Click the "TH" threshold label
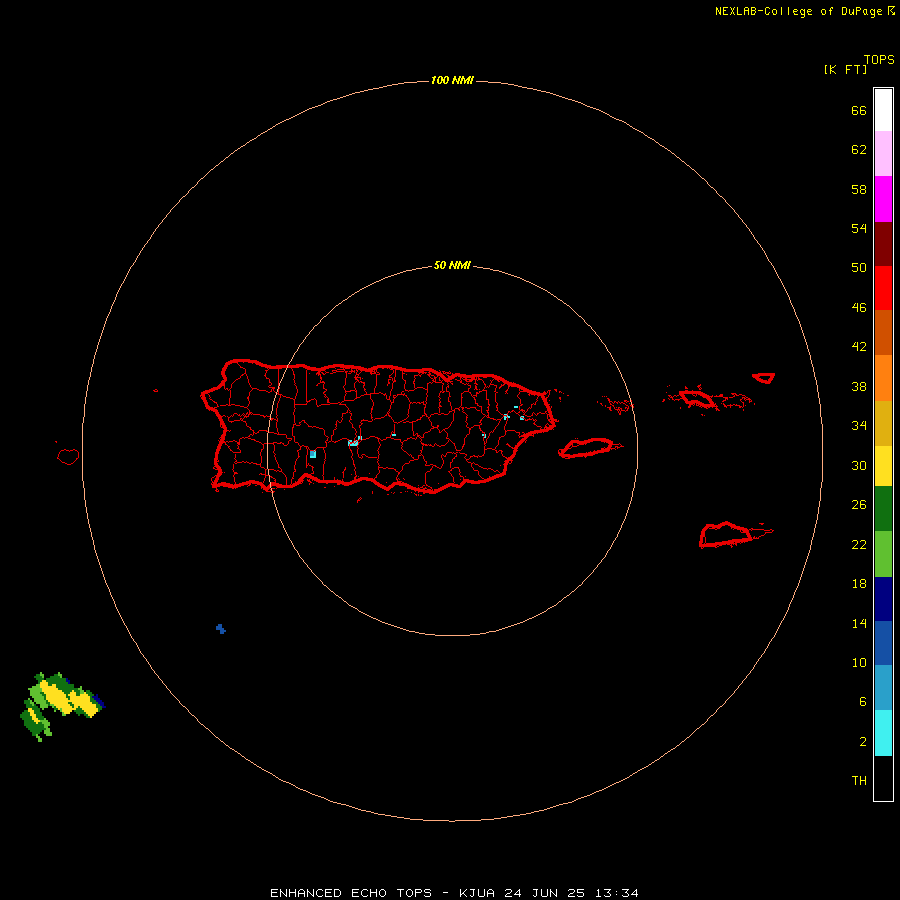The height and width of the screenshot is (900, 900). [859, 781]
